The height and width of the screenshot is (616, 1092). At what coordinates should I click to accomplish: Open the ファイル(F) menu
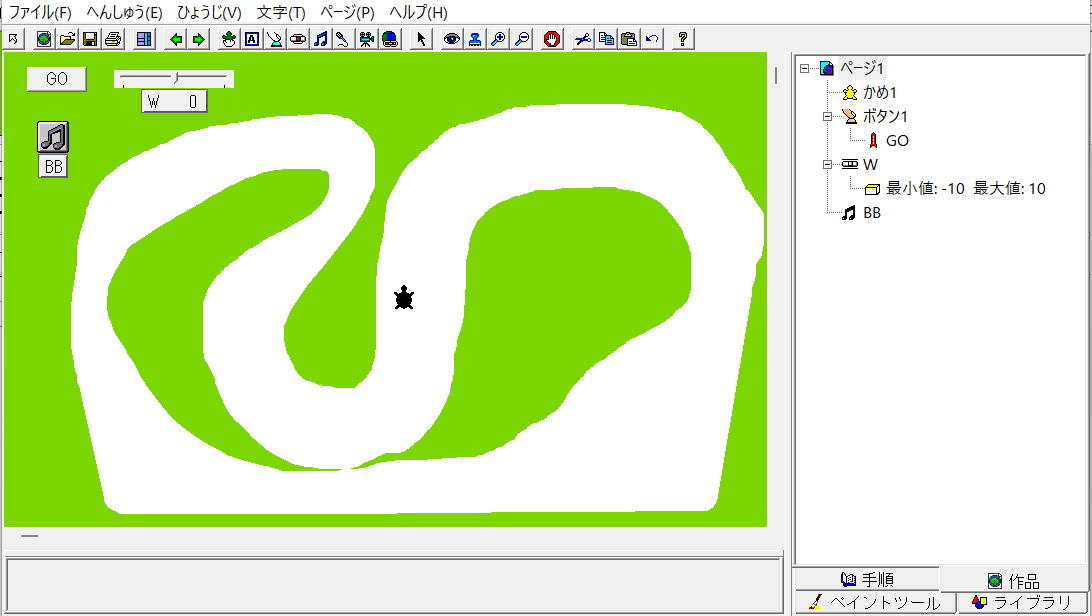click(x=40, y=13)
